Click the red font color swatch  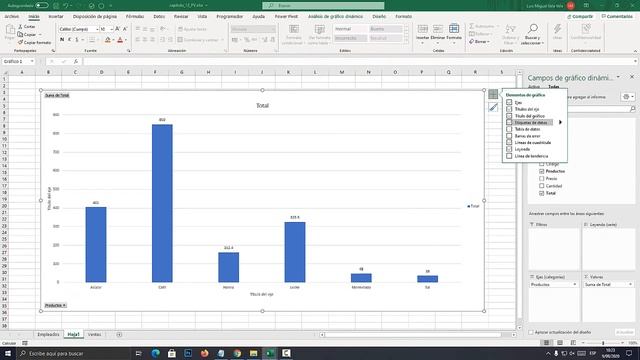(120, 40)
